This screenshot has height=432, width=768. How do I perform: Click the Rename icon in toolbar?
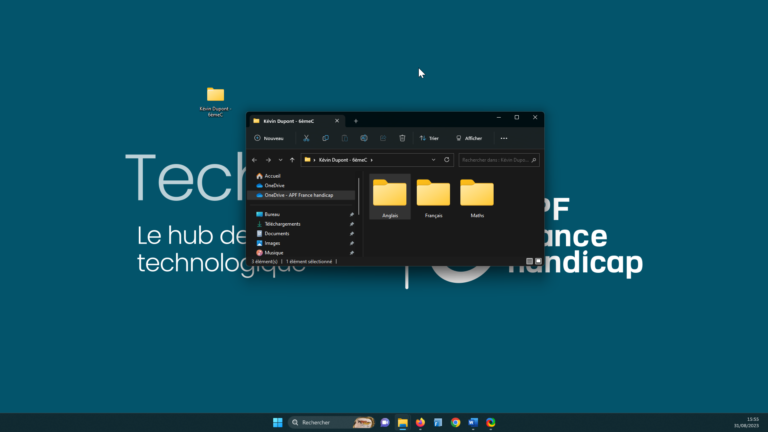click(364, 138)
